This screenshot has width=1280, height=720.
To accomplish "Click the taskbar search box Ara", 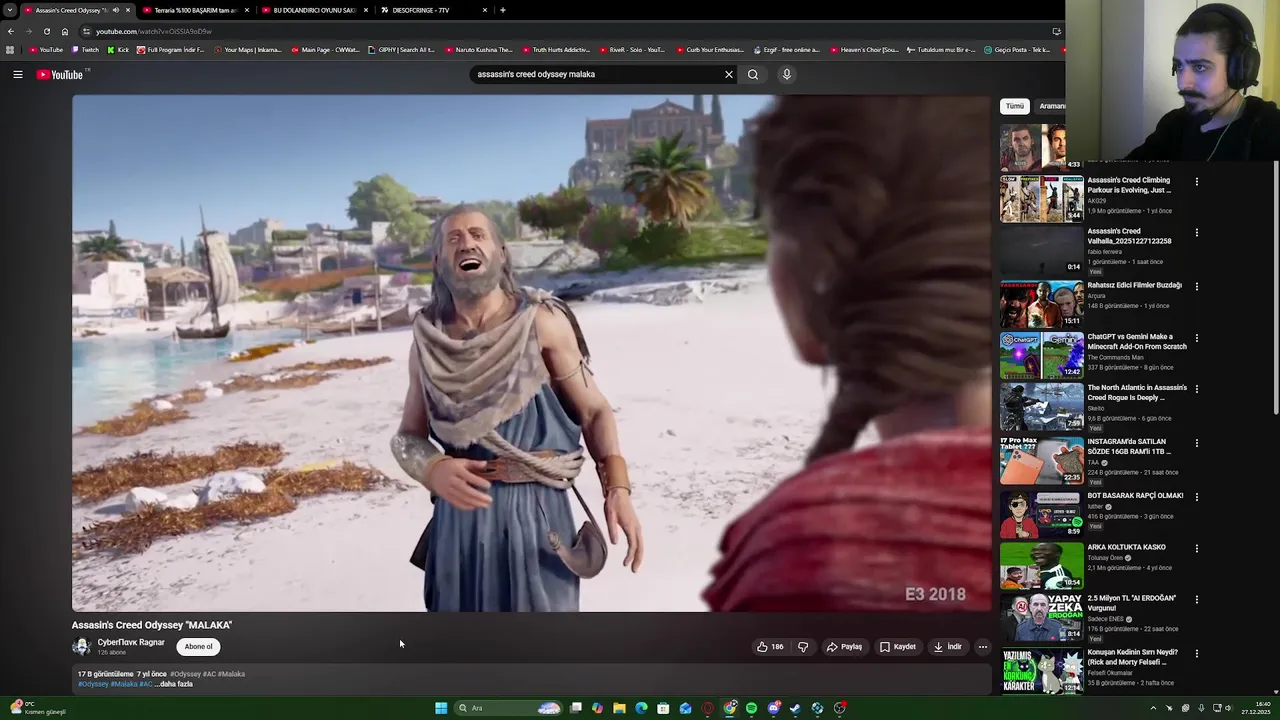I will pos(508,708).
